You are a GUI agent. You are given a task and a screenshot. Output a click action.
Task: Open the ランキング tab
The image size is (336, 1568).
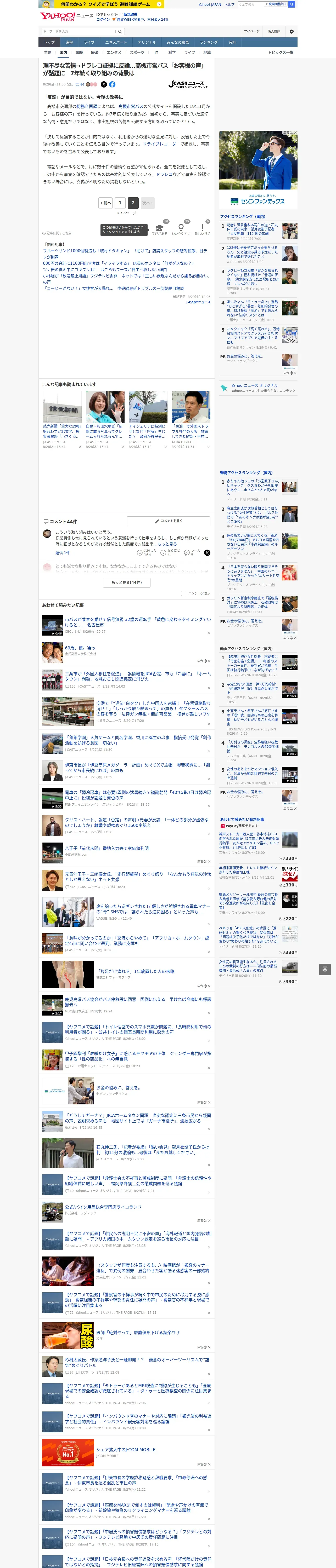(x=209, y=43)
